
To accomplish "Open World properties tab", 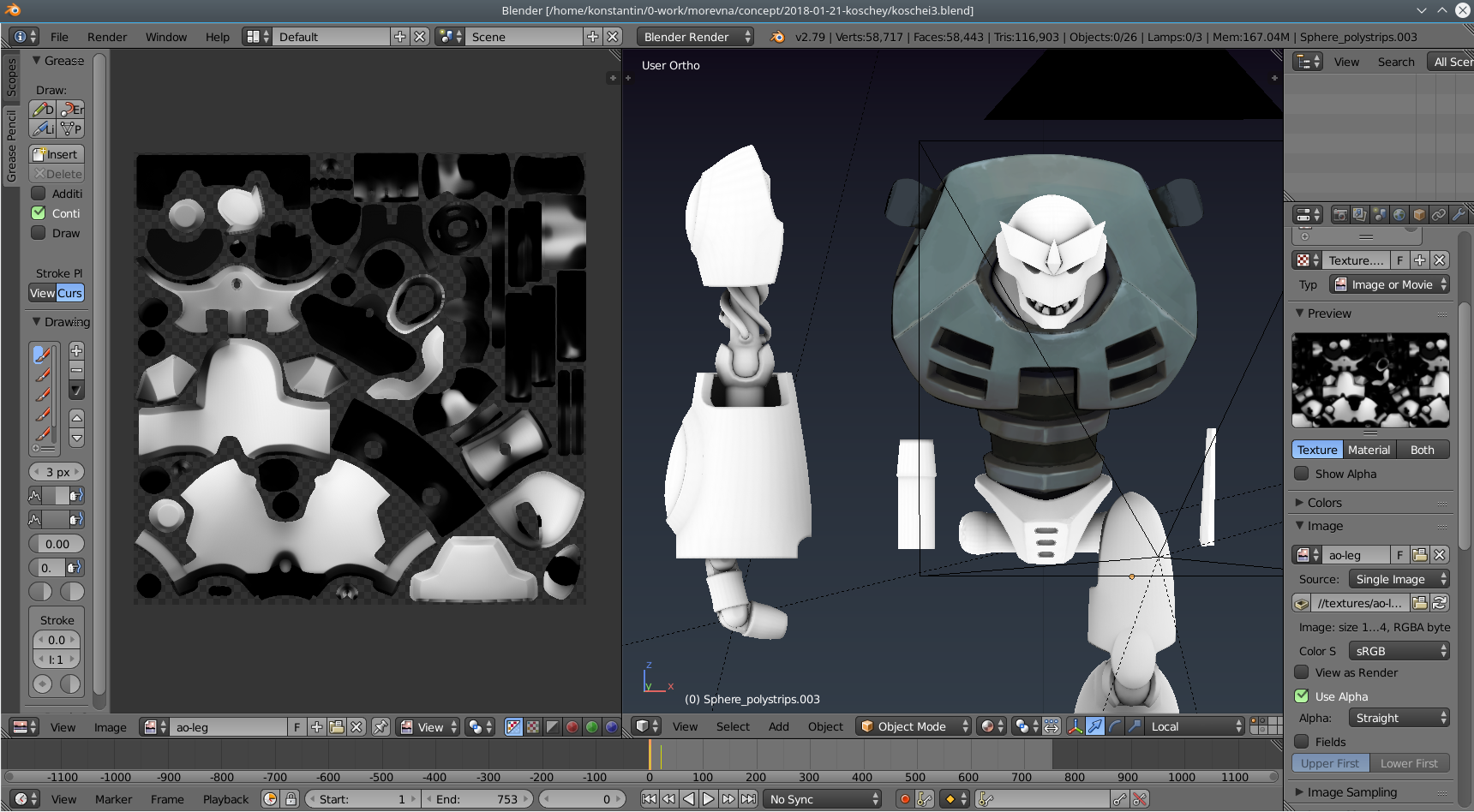I will coord(1399,214).
